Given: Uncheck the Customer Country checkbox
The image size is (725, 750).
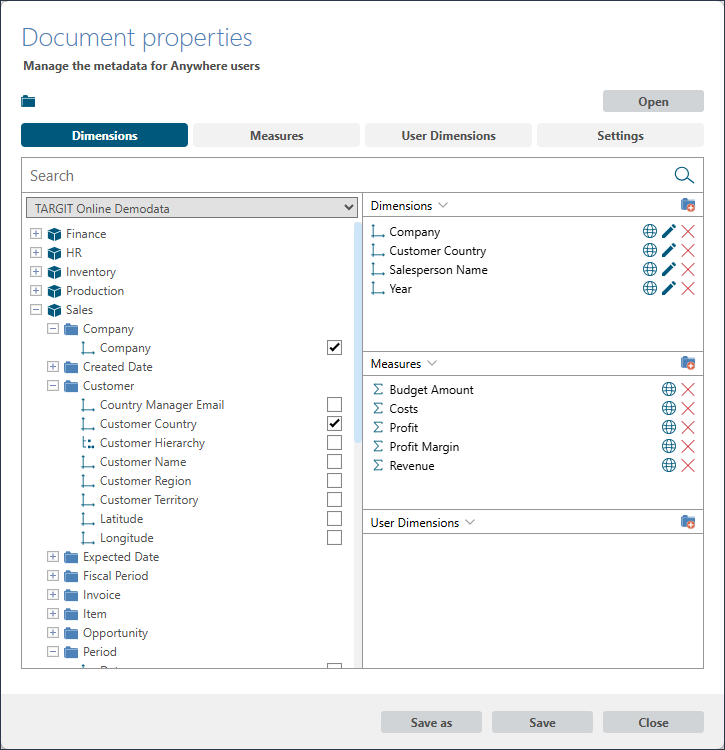Looking at the screenshot, I should pos(334,424).
